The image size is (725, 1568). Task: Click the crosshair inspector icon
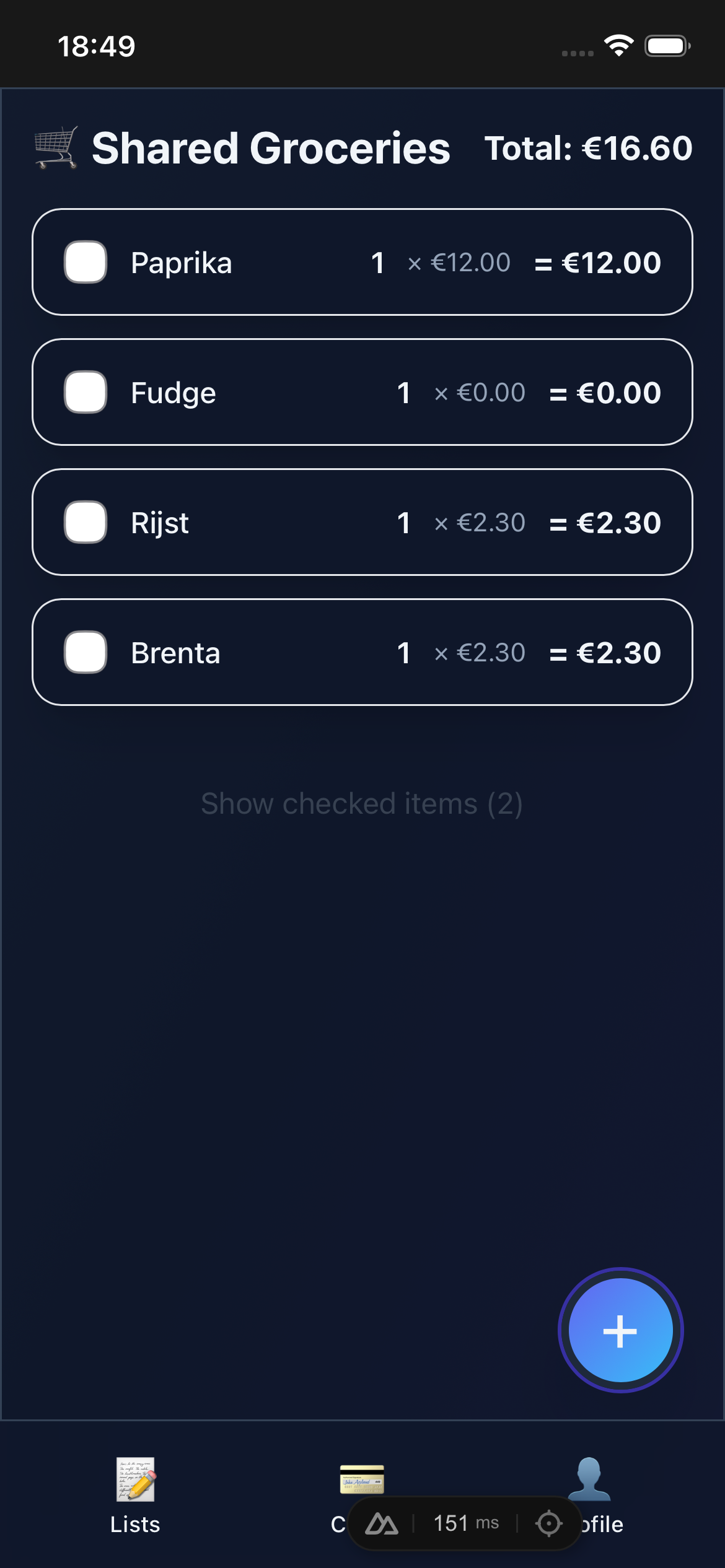coord(548,1524)
